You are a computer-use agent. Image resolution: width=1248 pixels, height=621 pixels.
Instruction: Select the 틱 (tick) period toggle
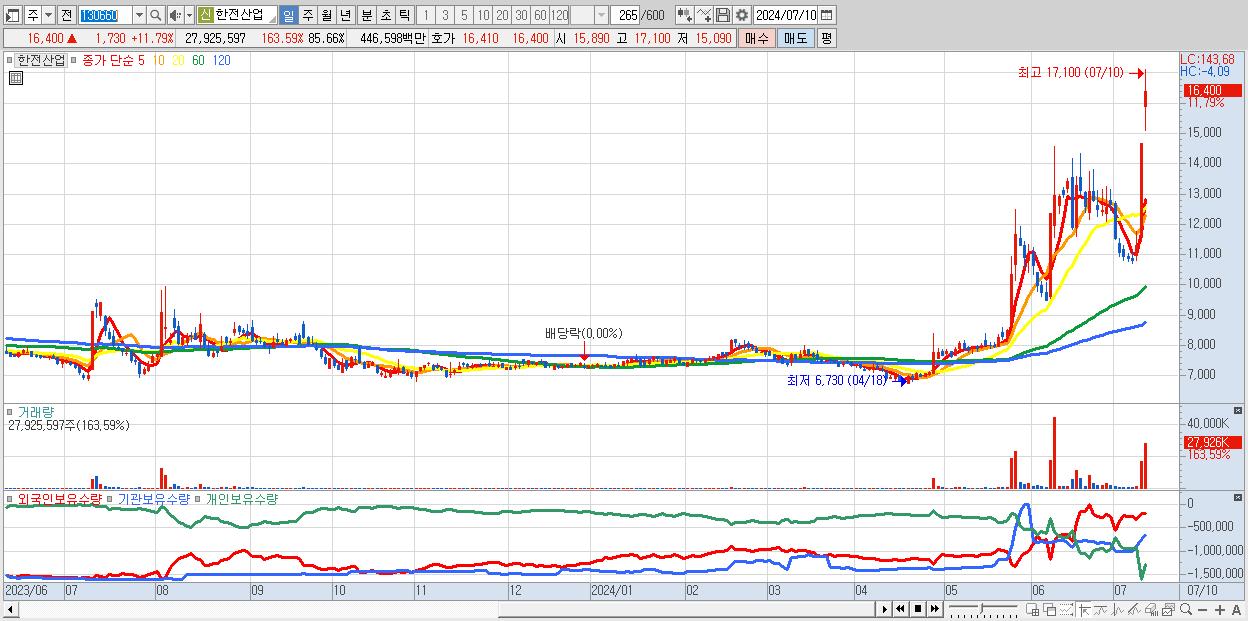pyautogui.click(x=404, y=15)
